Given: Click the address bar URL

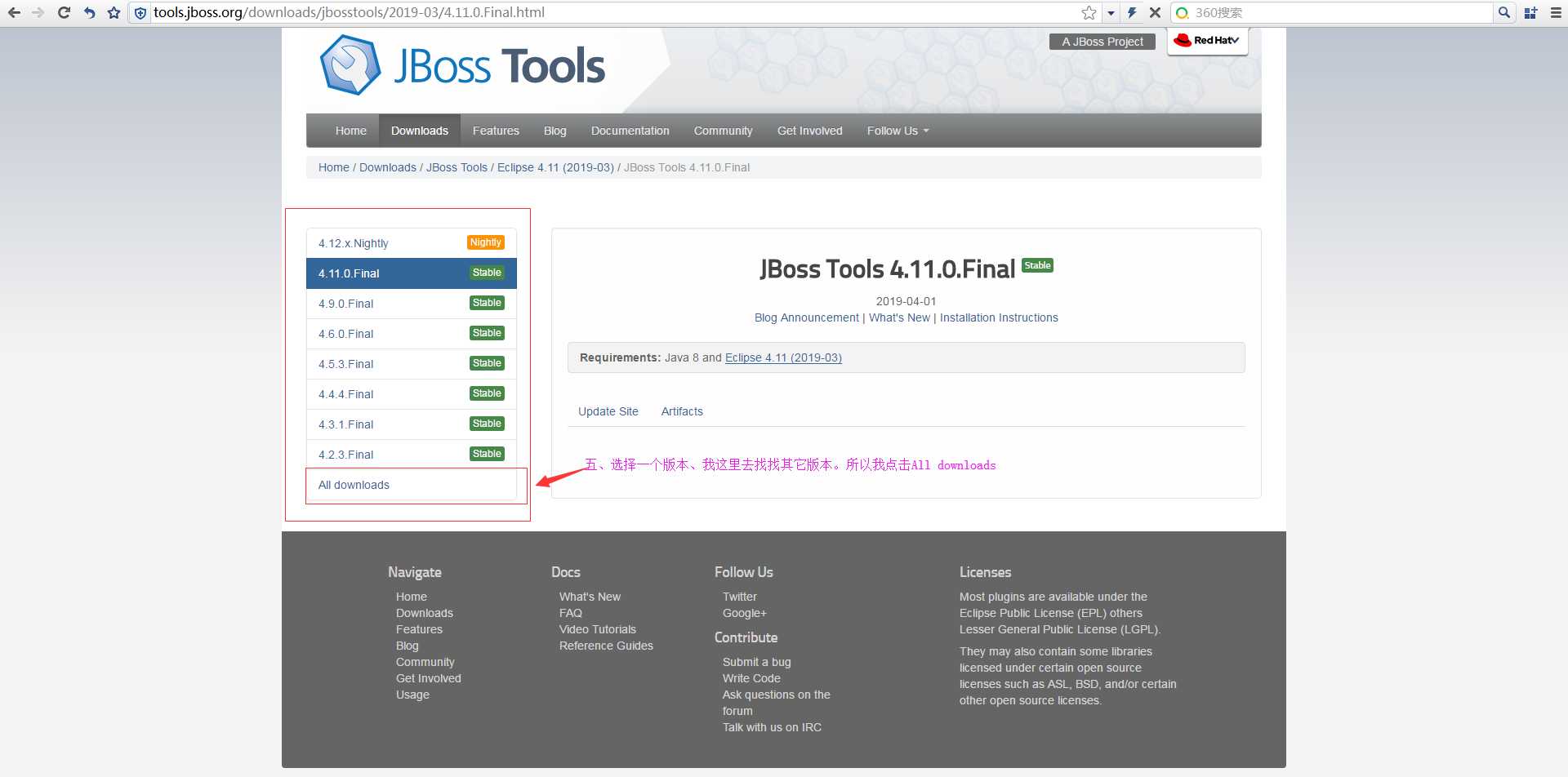Looking at the screenshot, I should pyautogui.click(x=349, y=12).
